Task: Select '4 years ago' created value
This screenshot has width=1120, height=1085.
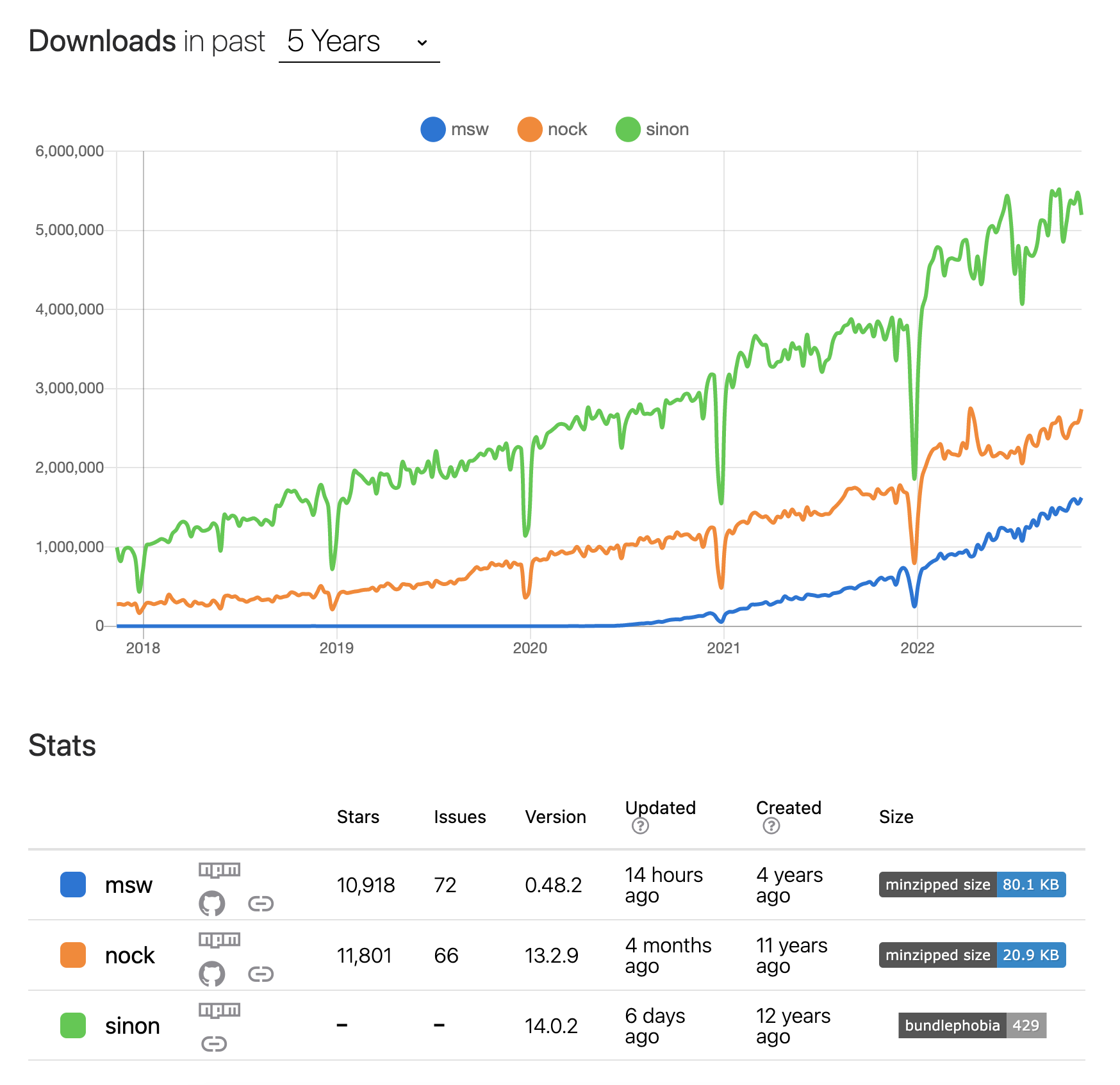Action: click(x=789, y=885)
